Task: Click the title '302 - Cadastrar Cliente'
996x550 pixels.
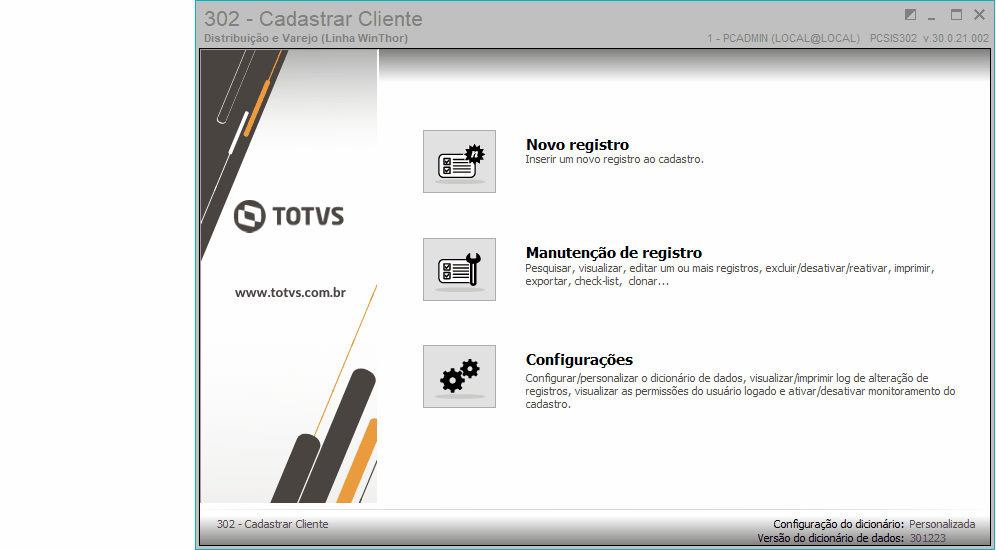Action: tap(313, 19)
